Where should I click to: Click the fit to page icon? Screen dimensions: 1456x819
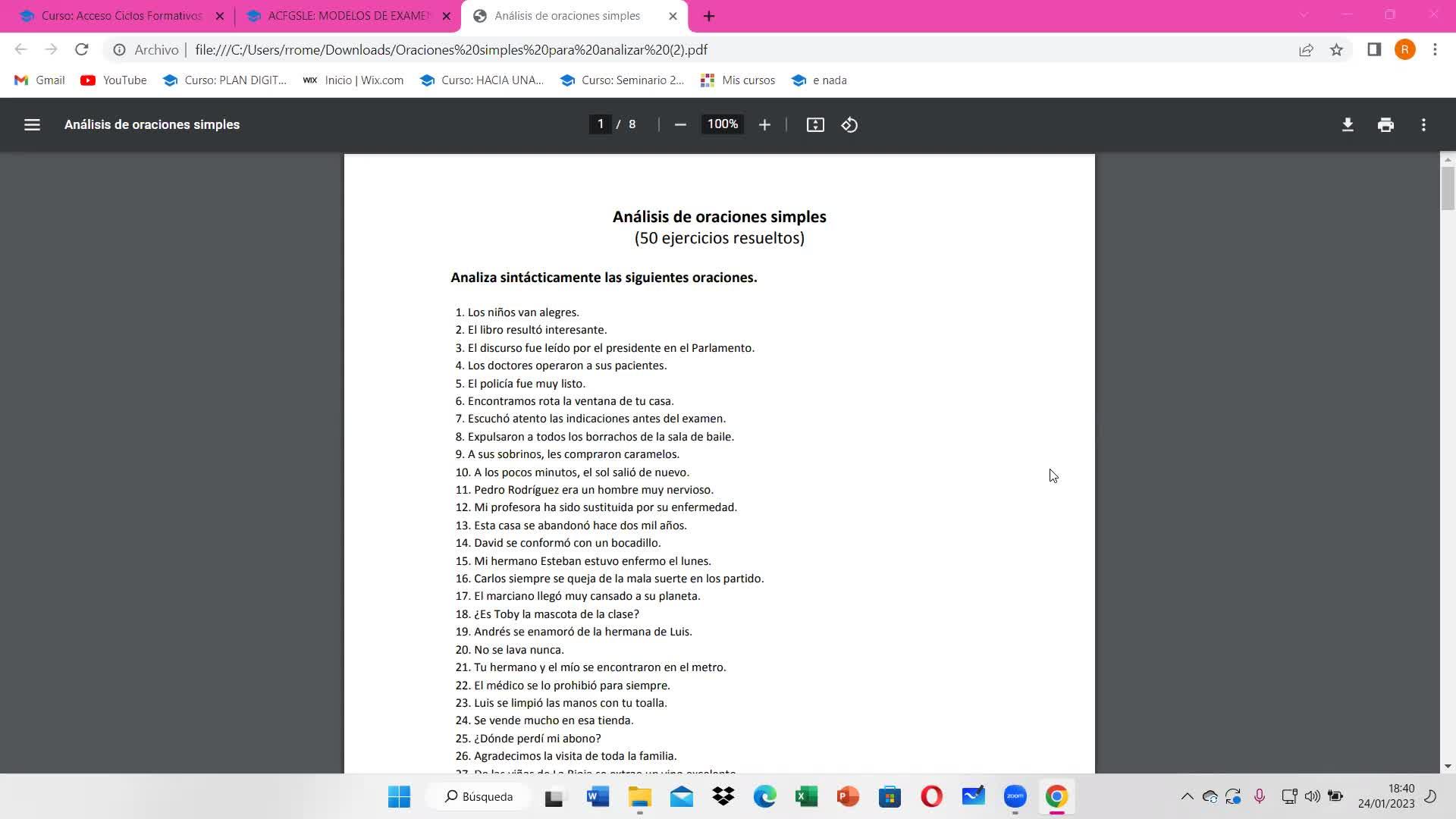pos(815,125)
